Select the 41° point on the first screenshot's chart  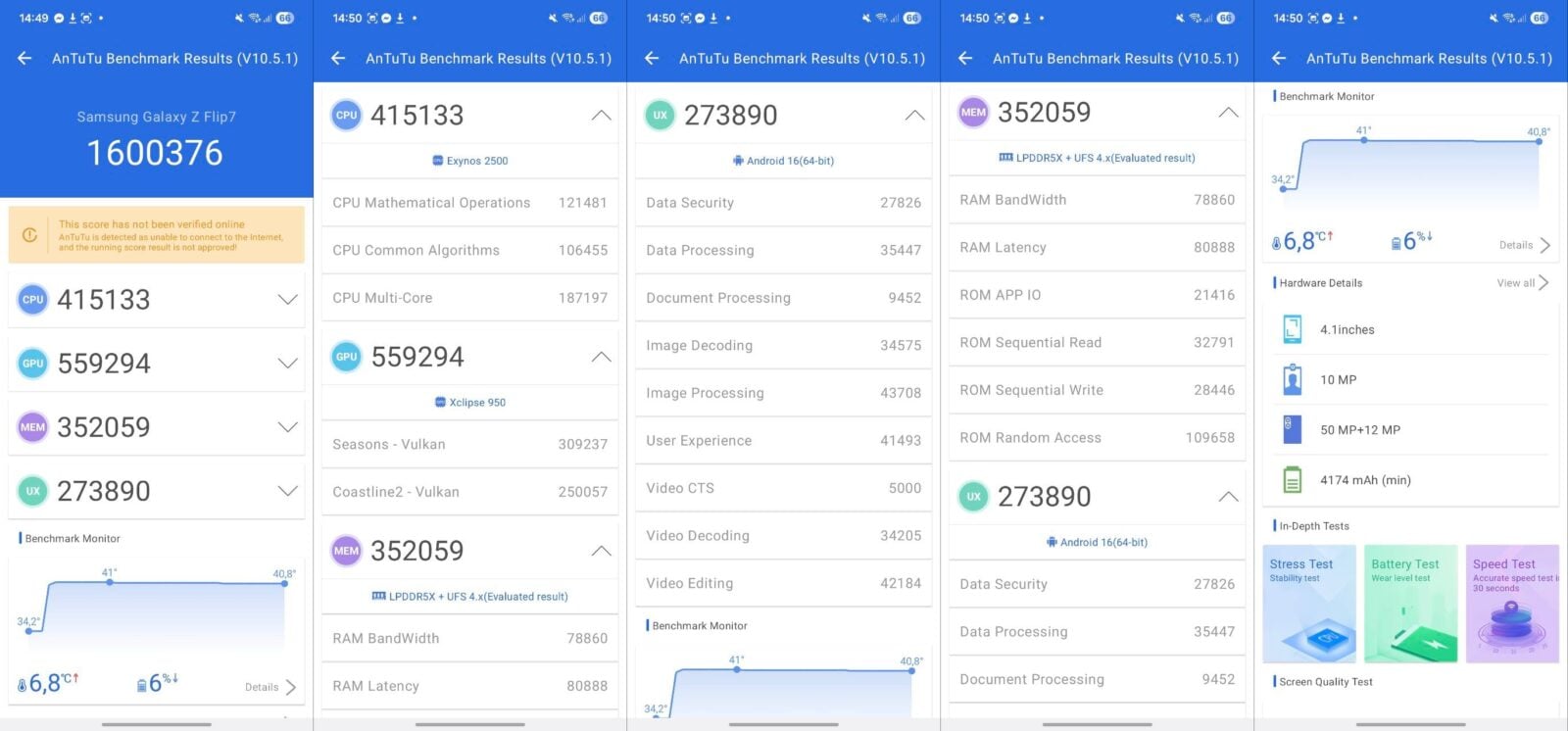pos(110,582)
